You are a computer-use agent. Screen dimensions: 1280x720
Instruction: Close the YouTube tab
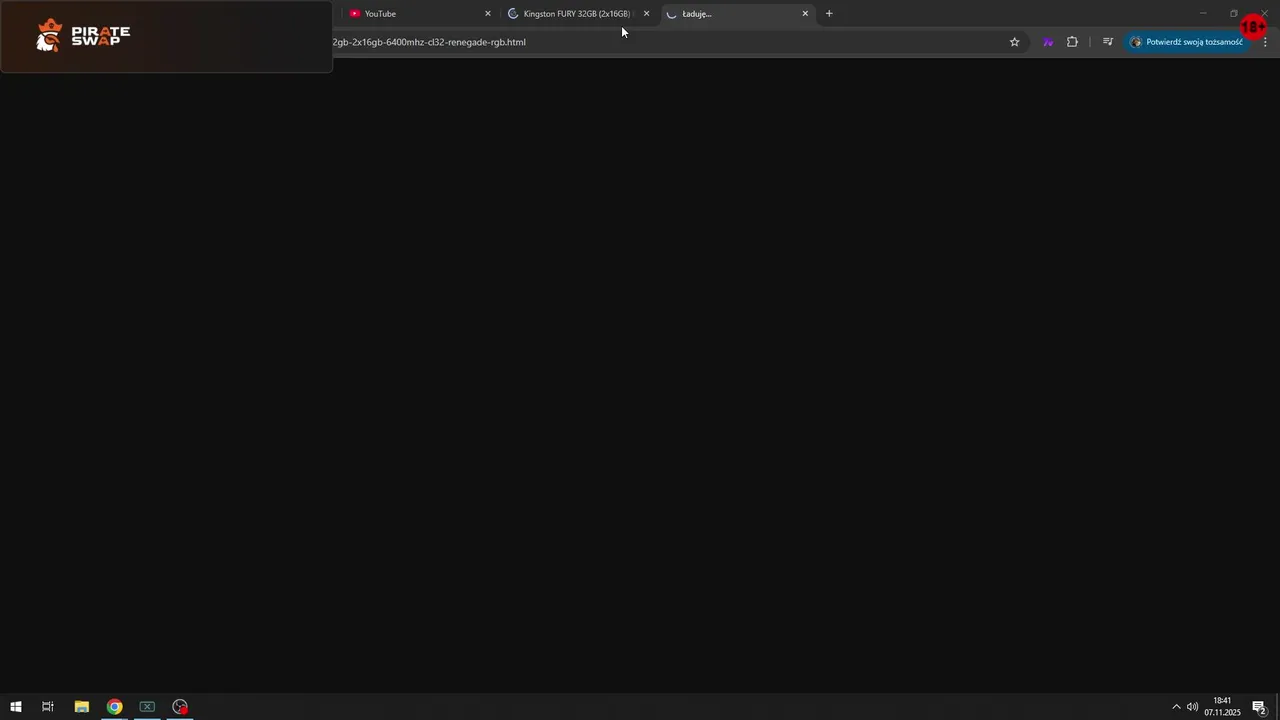point(488,14)
